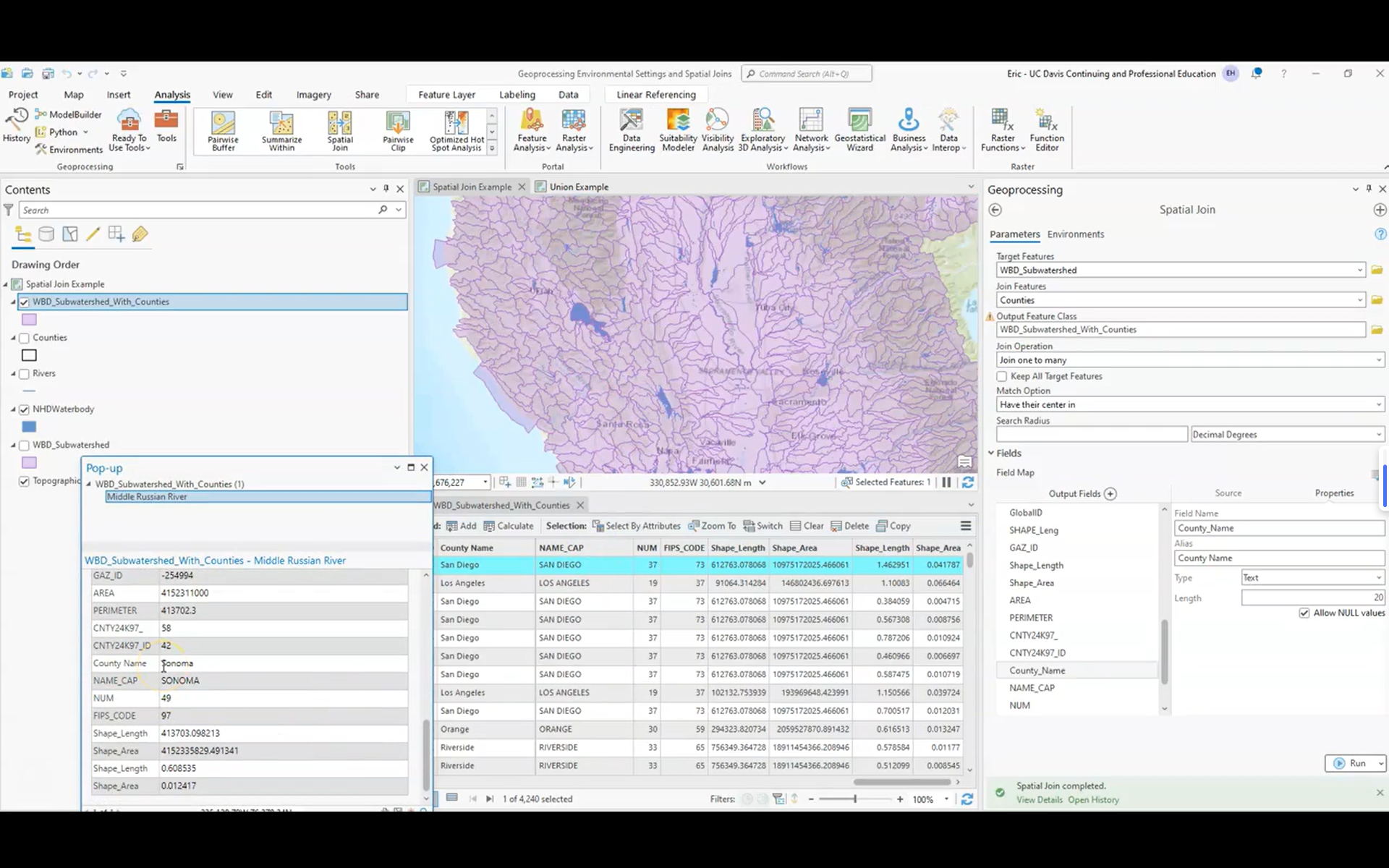Screen dimensions: 1389x868
Task: Switch to Source tab in Field Map
Action: (1228, 493)
